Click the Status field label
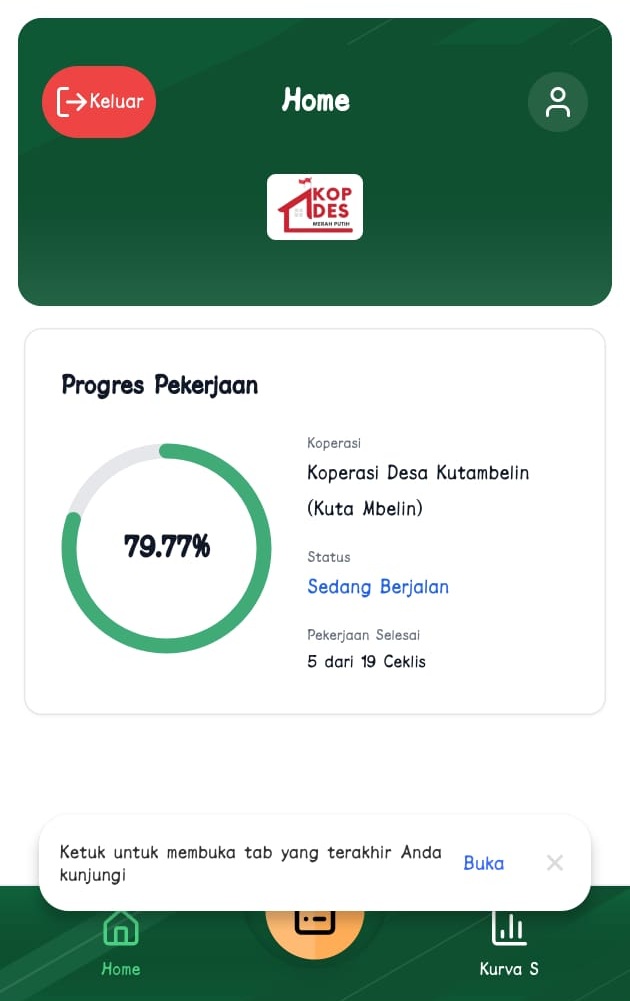This screenshot has height=1001, width=630. coord(329,557)
